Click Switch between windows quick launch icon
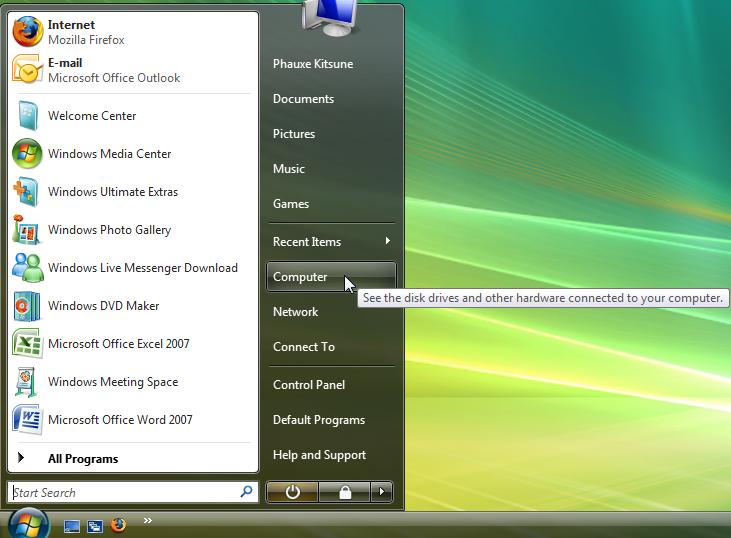The height and width of the screenshot is (538, 731). pos(95,526)
